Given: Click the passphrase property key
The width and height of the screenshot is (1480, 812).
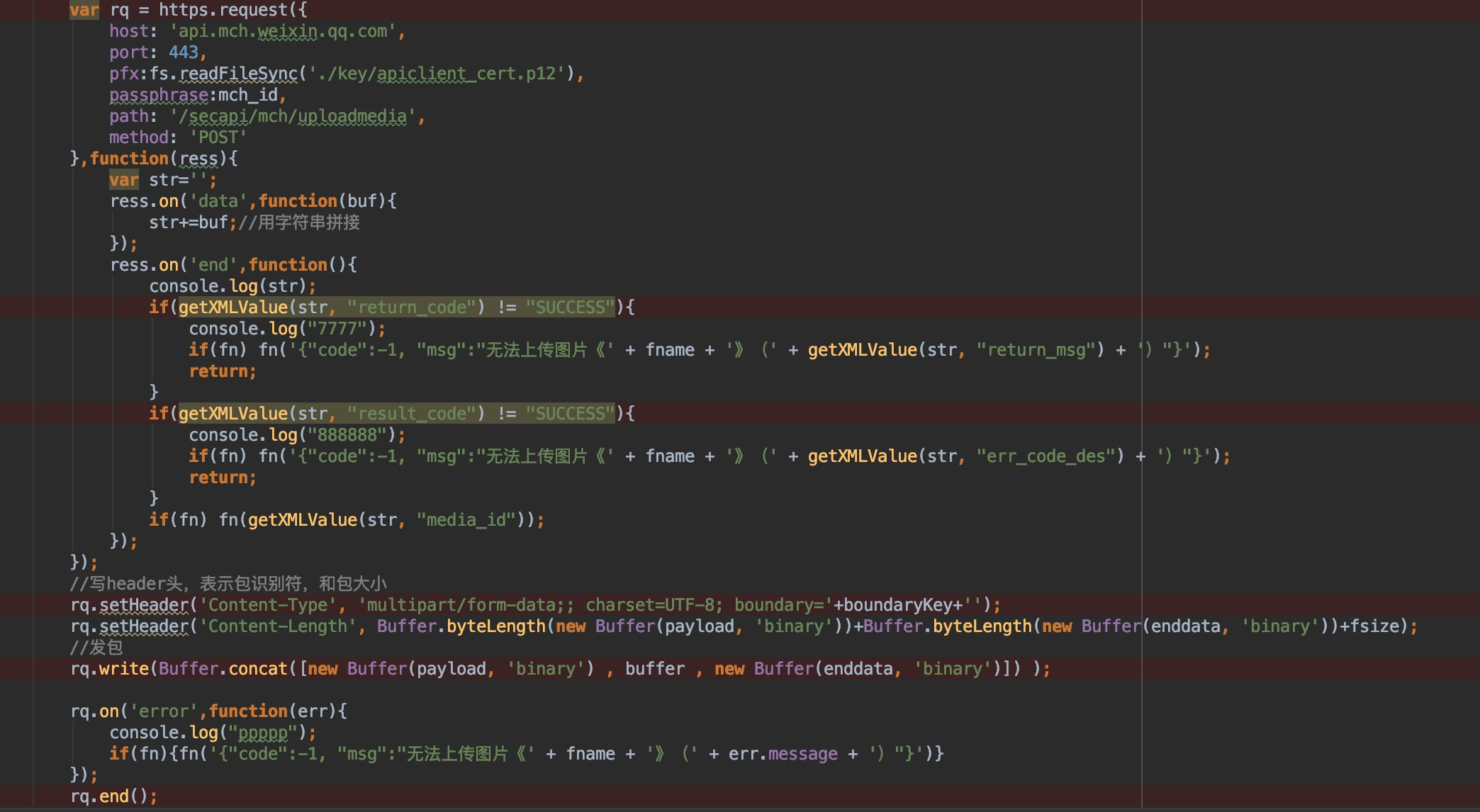Looking at the screenshot, I should [159, 95].
